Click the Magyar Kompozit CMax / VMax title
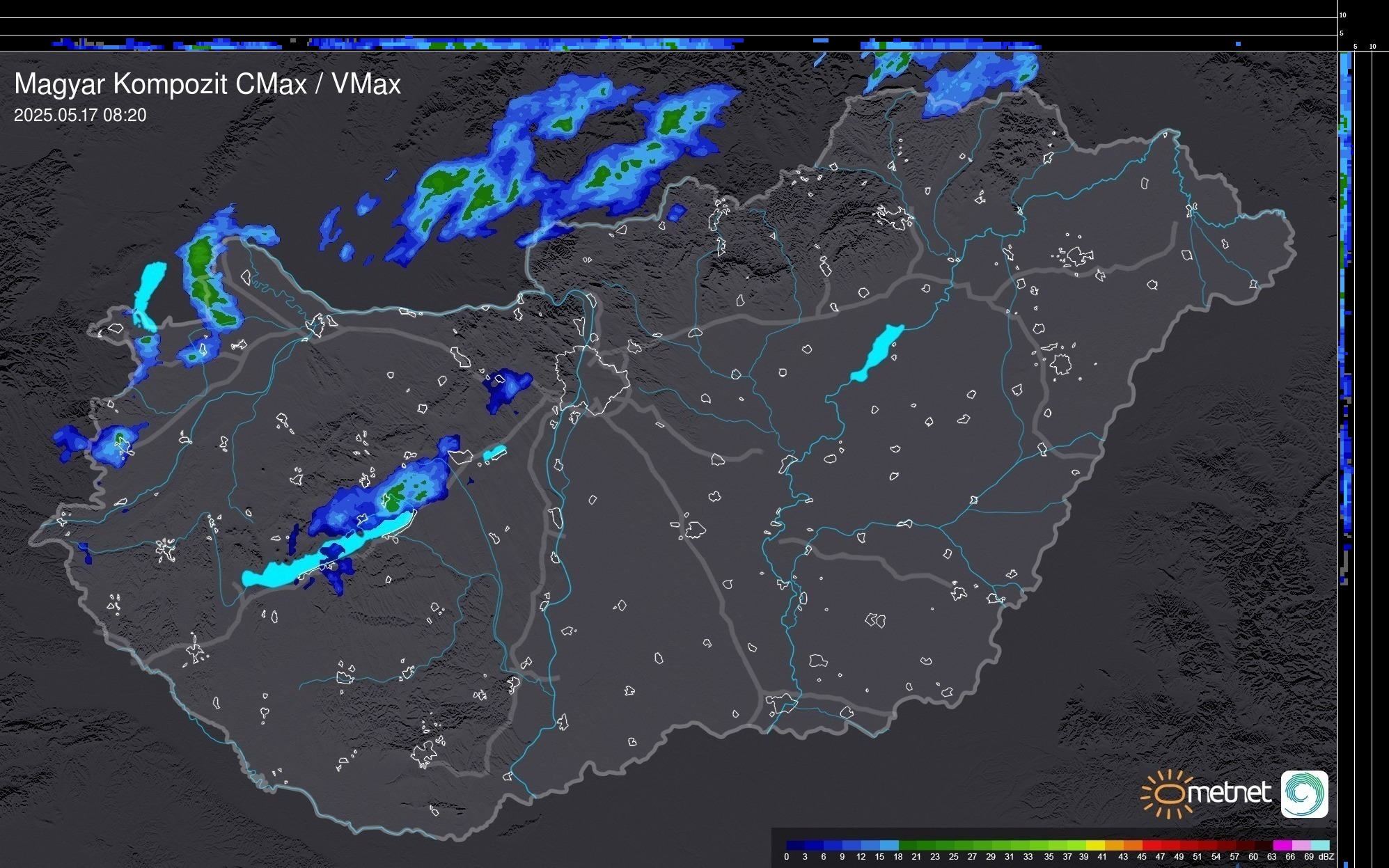This screenshot has height=868, width=1389. (x=207, y=84)
